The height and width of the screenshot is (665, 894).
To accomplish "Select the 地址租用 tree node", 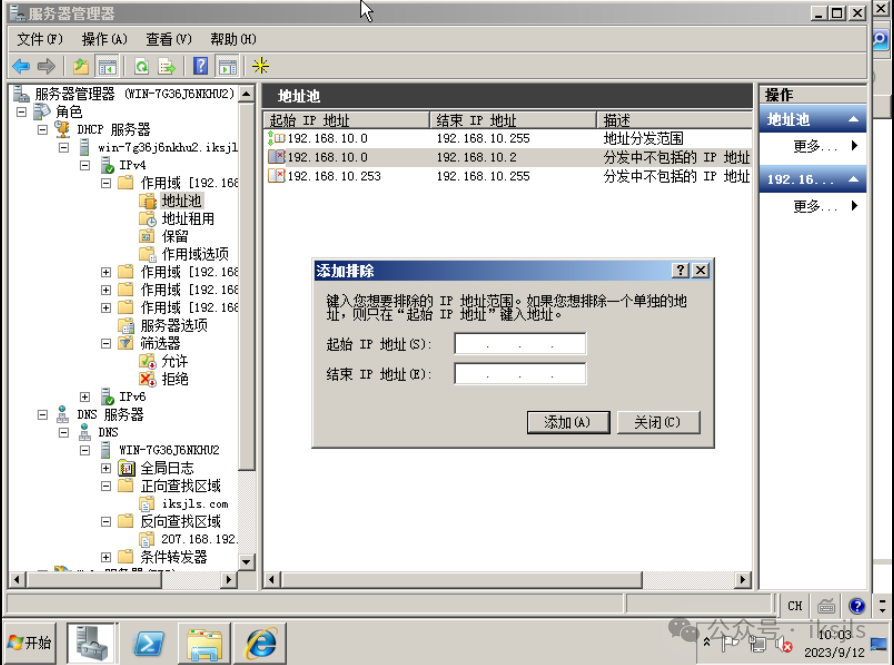I will pyautogui.click(x=188, y=219).
